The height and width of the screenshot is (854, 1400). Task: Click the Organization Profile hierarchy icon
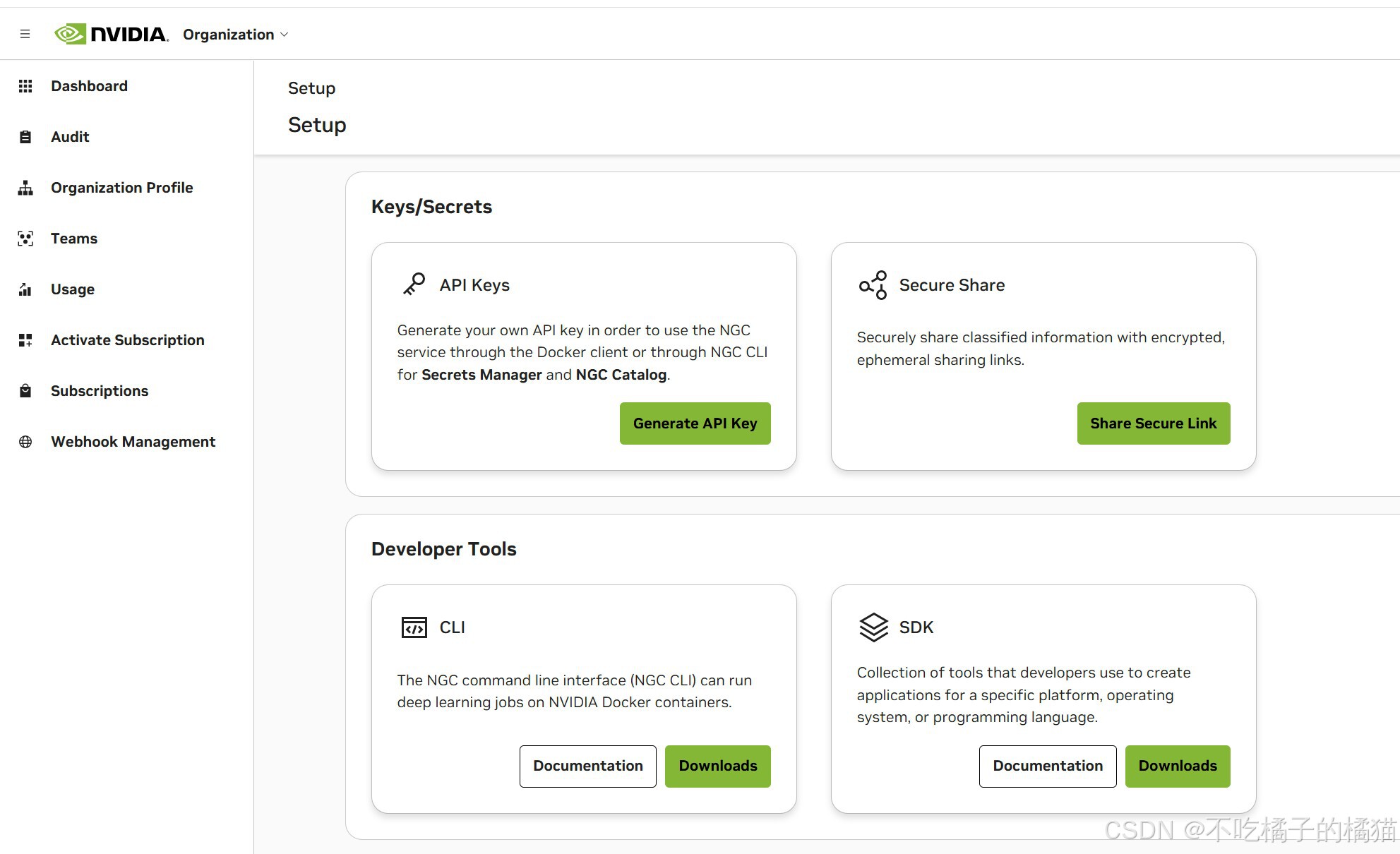tap(25, 188)
